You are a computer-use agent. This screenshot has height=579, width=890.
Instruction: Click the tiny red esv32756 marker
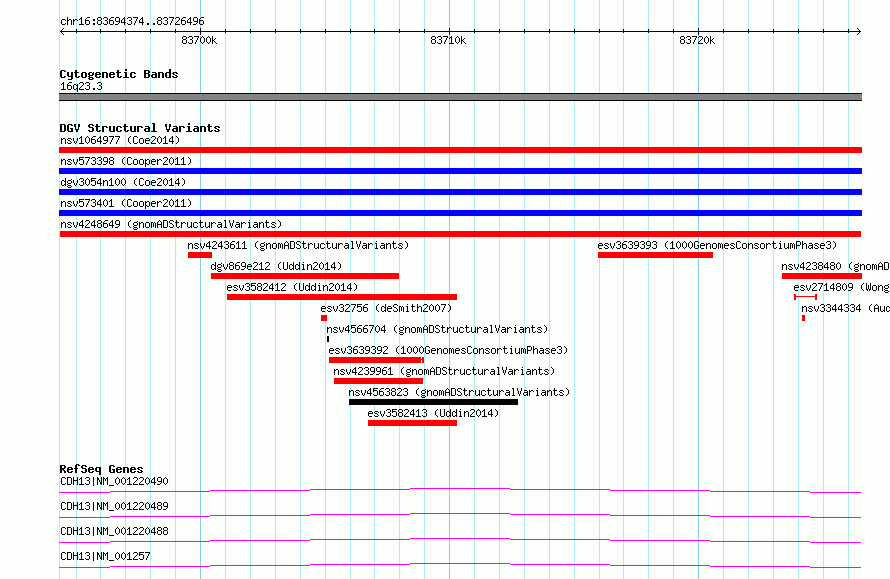pyautogui.click(x=324, y=318)
